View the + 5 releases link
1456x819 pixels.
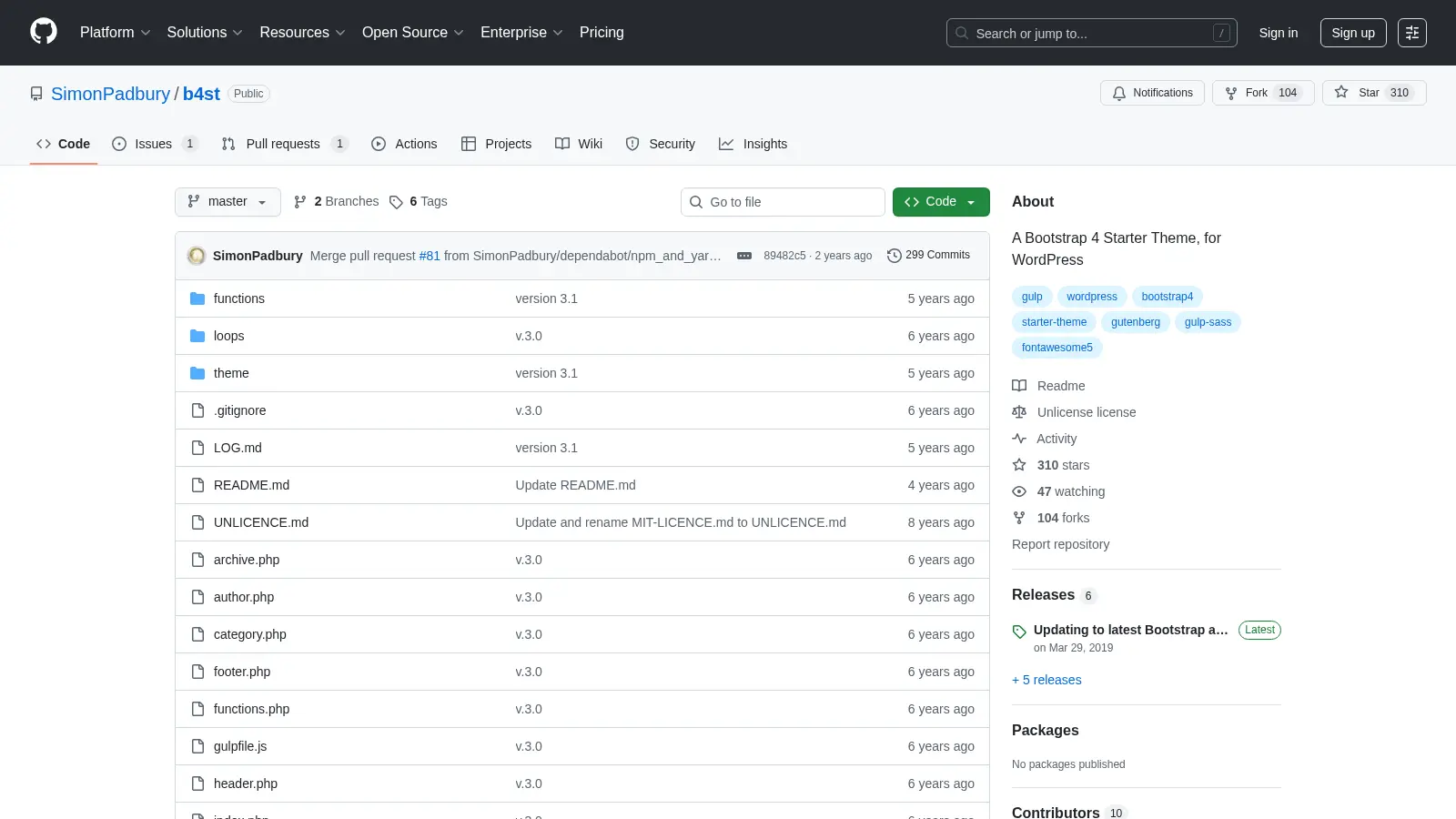point(1046,680)
